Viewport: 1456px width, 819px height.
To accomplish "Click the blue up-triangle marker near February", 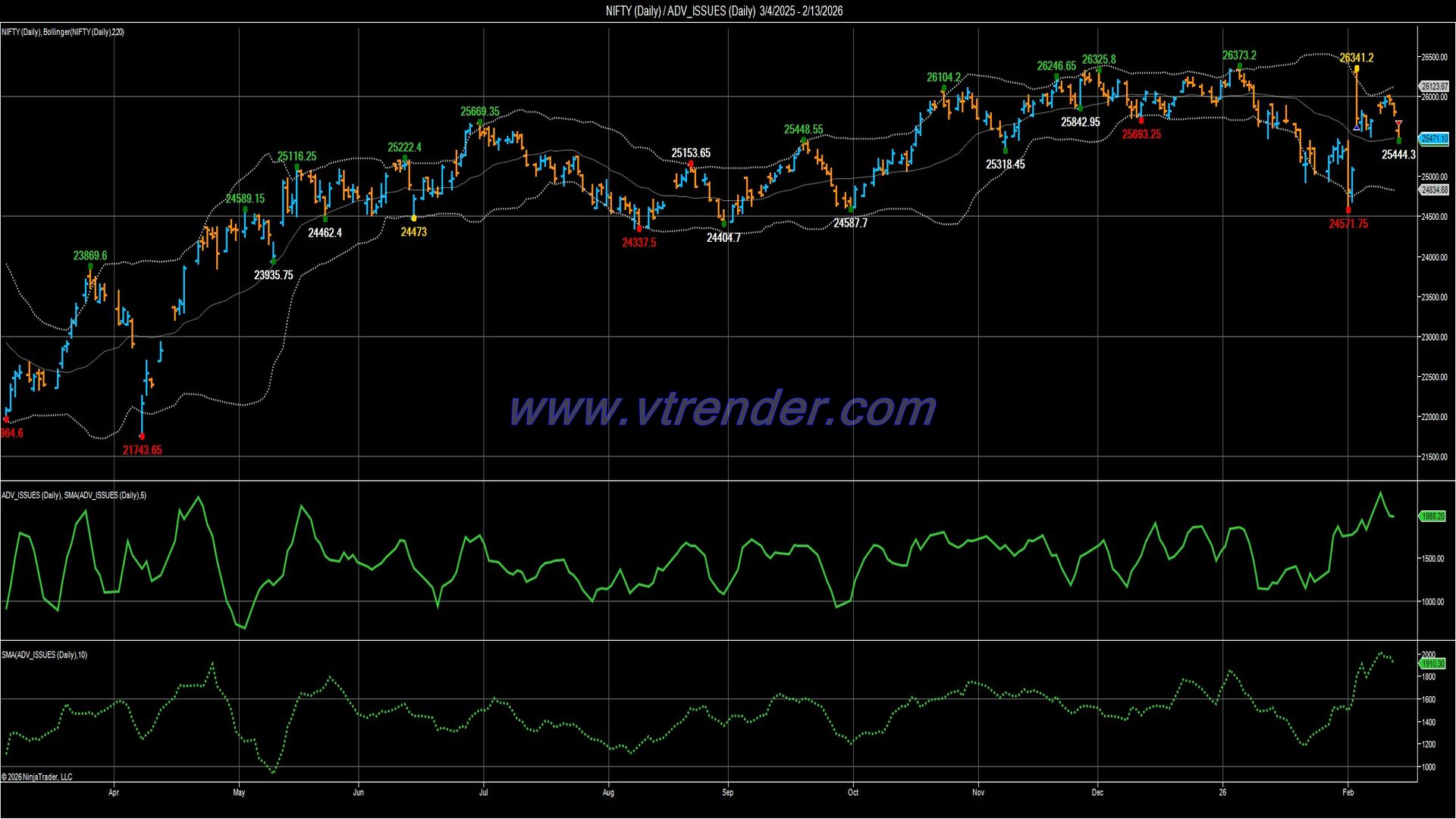I will pyautogui.click(x=1357, y=127).
